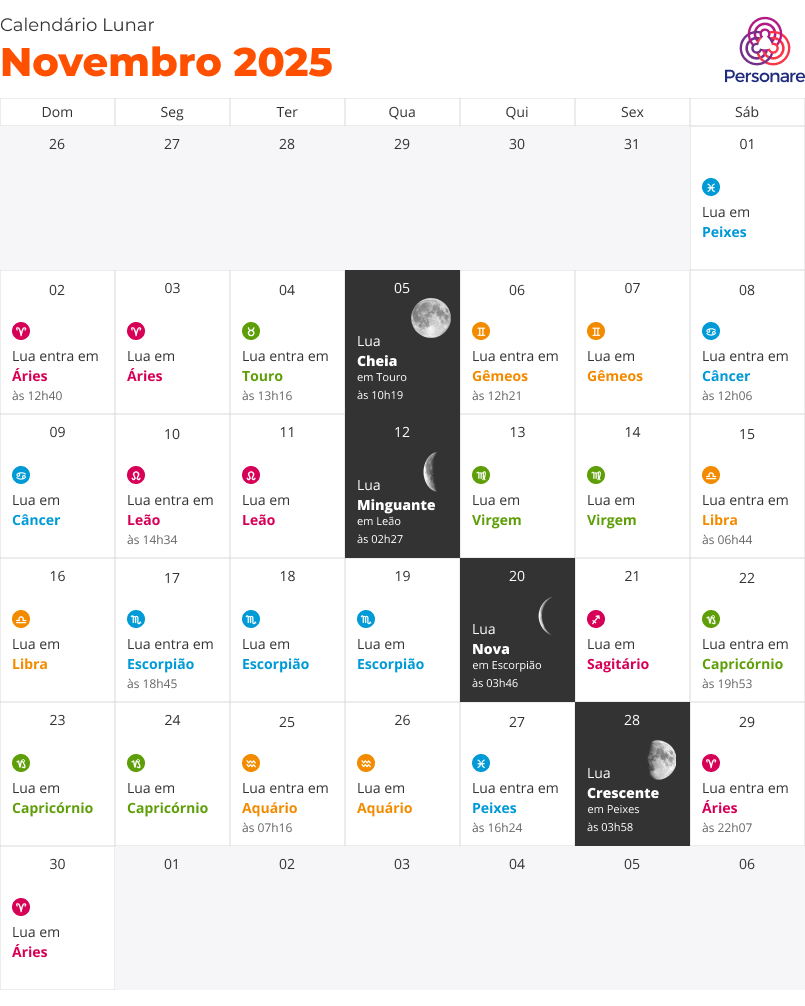Click the Novembro 2025 title
Screen dimensions: 805x1006
pyautogui.click(x=167, y=62)
